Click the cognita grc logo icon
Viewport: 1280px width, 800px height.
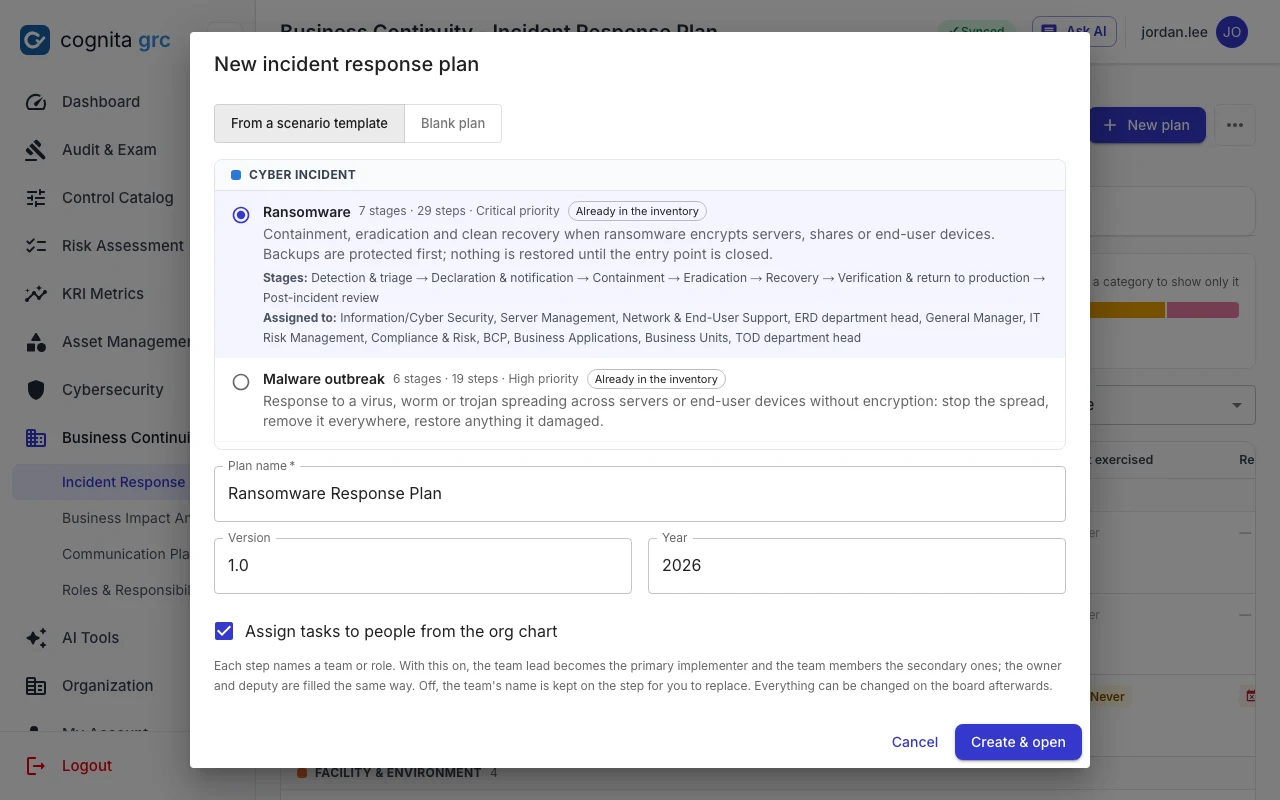[x=35, y=41]
